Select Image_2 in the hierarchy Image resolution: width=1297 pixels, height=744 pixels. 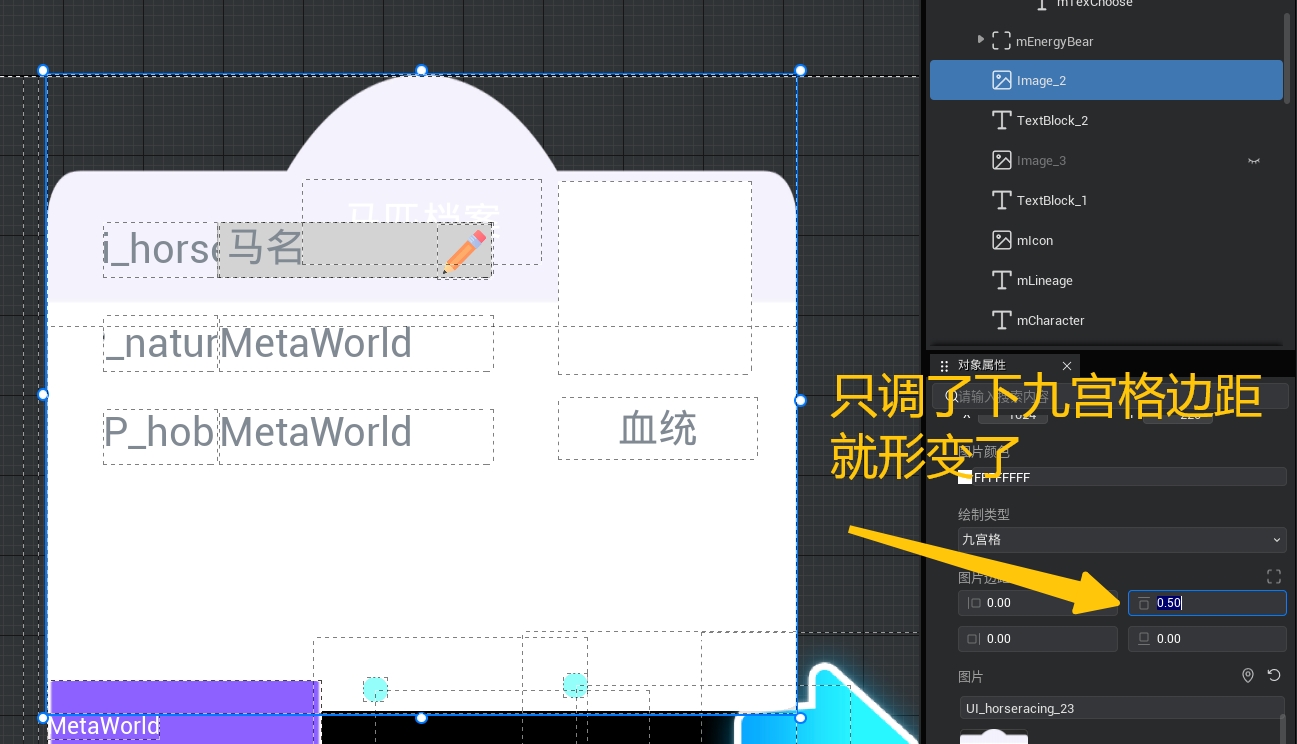coord(1106,80)
